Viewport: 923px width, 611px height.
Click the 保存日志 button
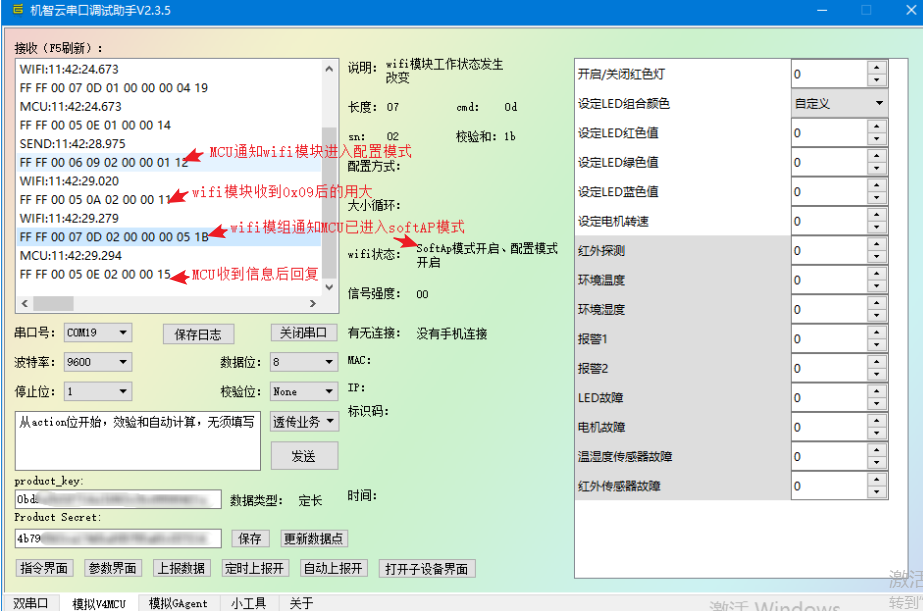click(197, 334)
